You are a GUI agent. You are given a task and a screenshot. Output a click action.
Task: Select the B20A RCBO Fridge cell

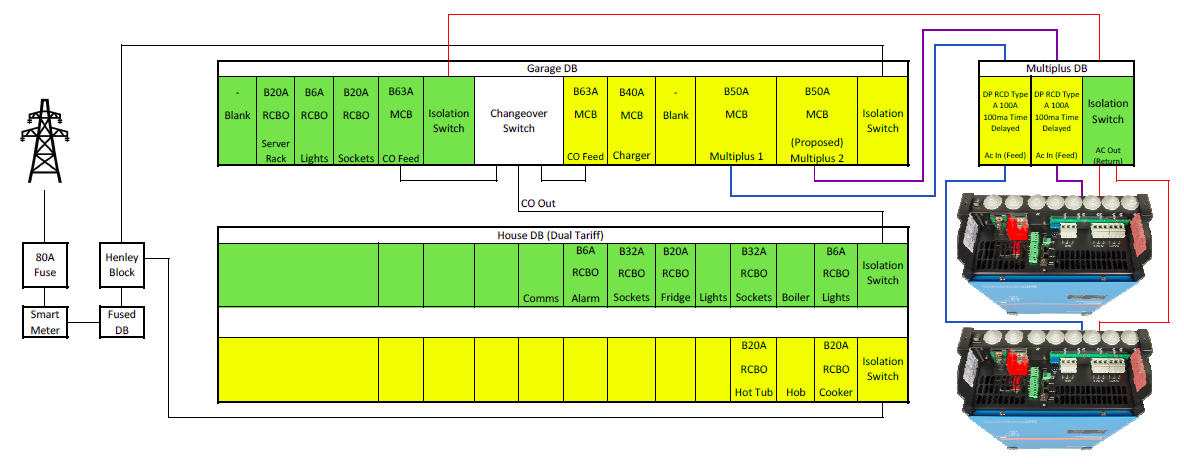pos(675,274)
